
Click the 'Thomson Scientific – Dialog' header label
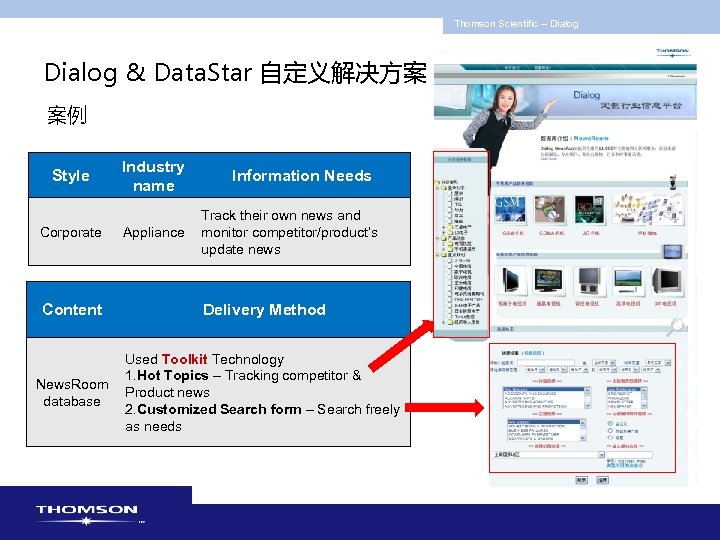[x=516, y=23]
